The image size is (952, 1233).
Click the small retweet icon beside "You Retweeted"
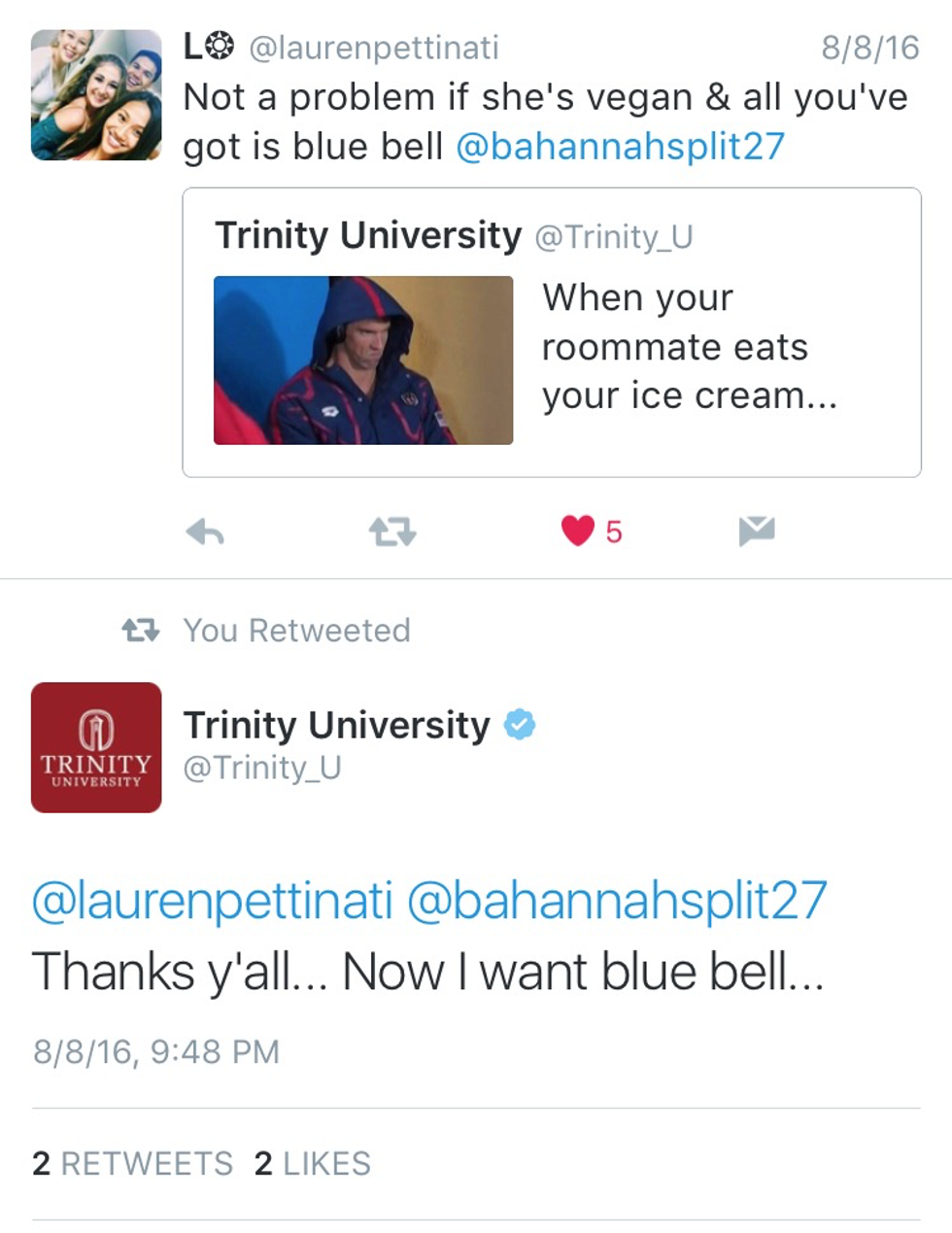tap(141, 631)
